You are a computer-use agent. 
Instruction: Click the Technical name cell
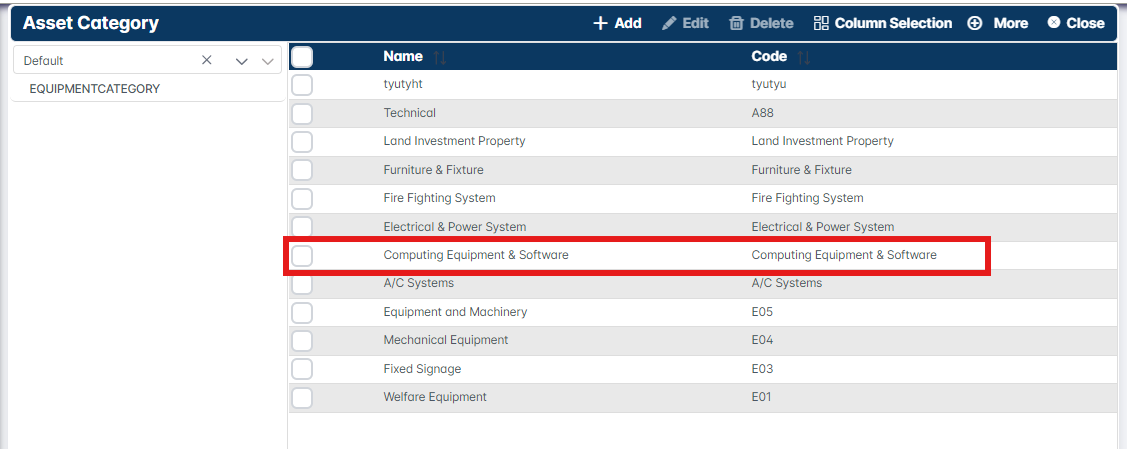click(410, 113)
